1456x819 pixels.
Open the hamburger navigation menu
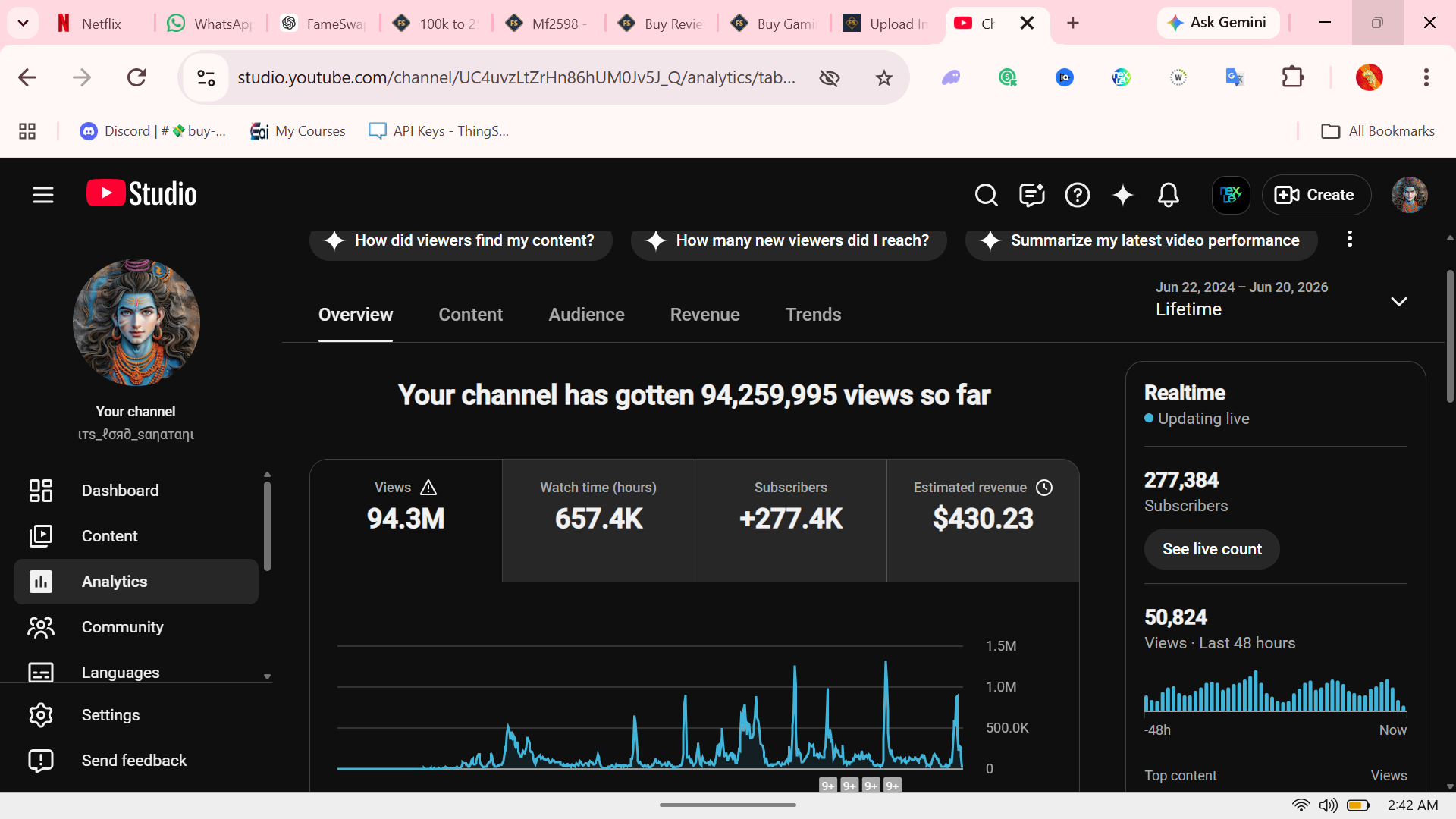click(x=43, y=195)
